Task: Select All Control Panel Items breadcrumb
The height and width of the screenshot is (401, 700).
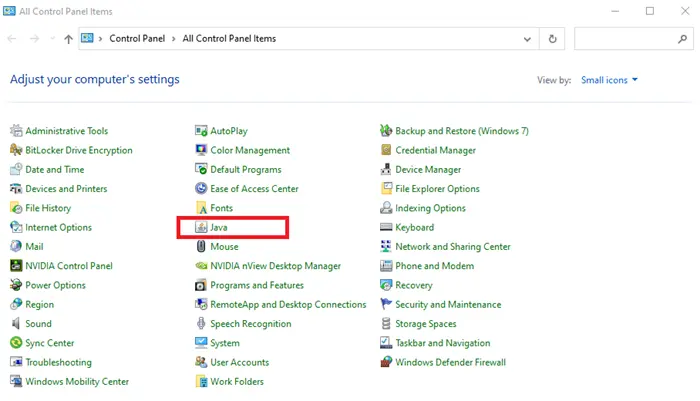Action: [x=229, y=38]
